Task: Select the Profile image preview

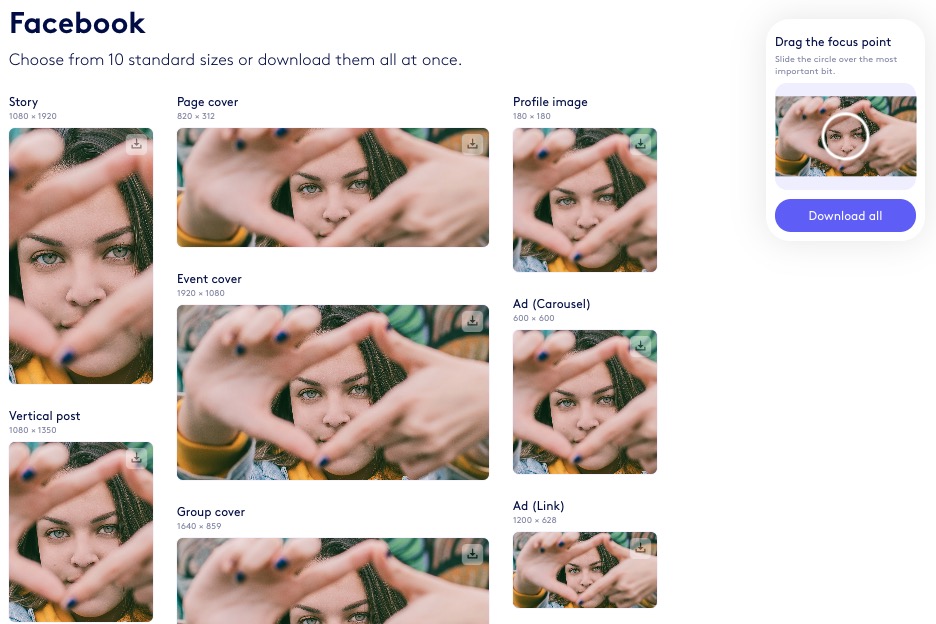Action: pyautogui.click(x=584, y=200)
